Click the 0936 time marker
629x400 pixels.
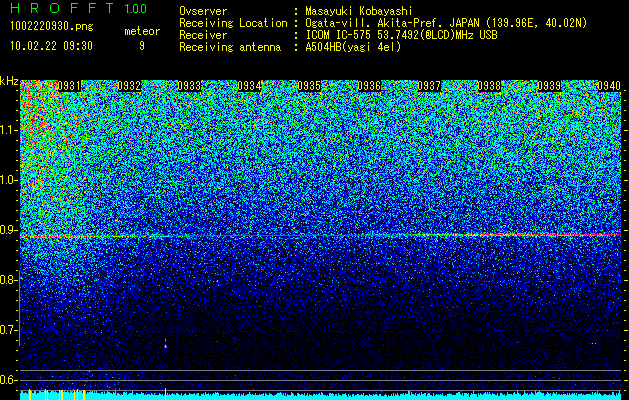click(369, 86)
